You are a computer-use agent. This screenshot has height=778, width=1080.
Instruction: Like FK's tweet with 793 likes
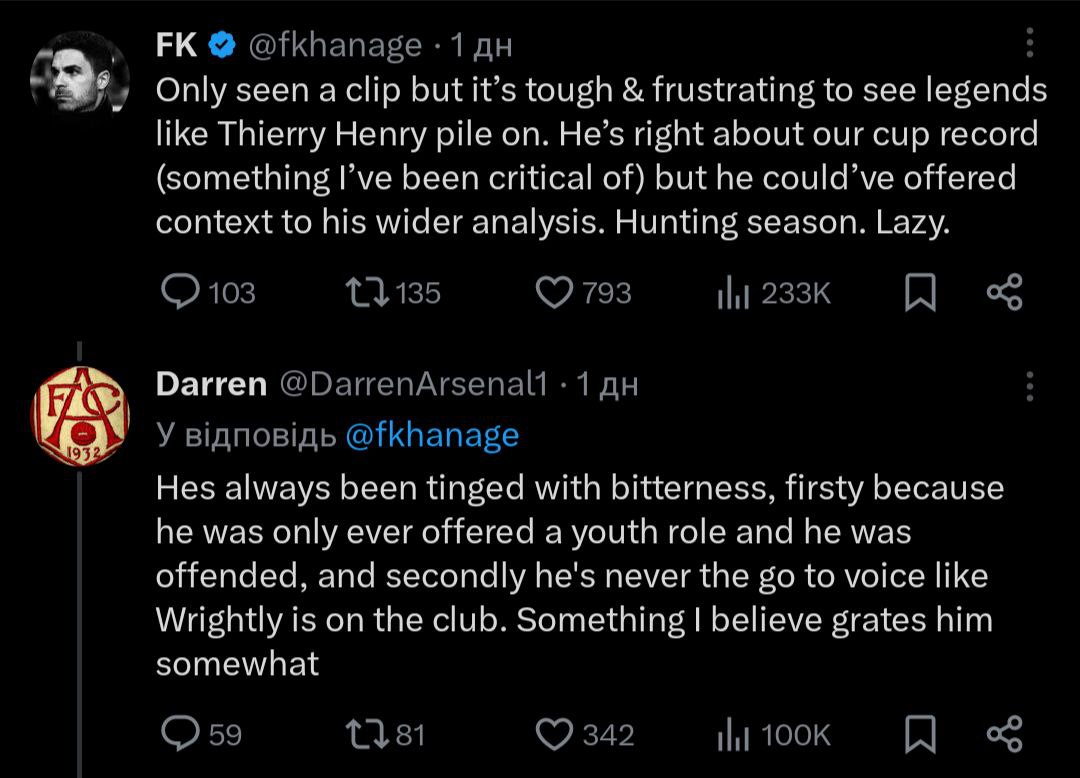(x=553, y=292)
